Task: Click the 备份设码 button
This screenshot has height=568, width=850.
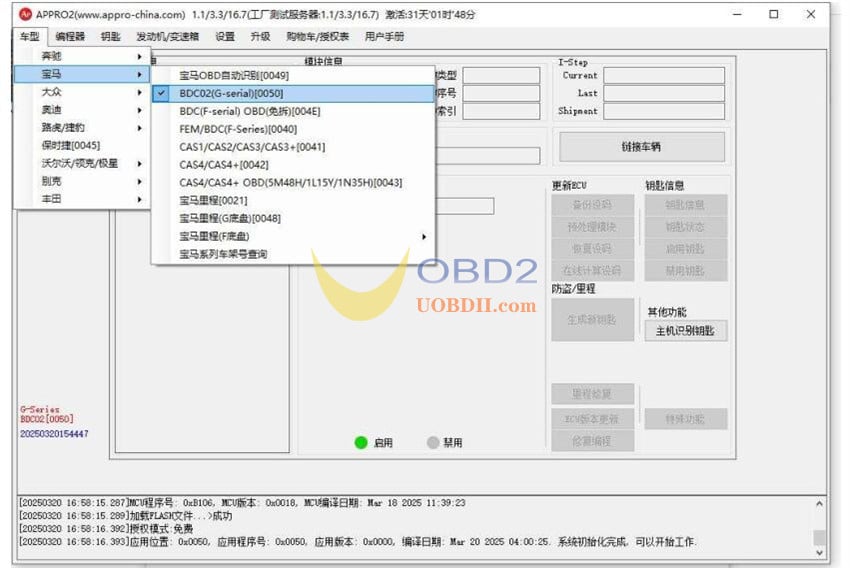Action: click(x=593, y=205)
